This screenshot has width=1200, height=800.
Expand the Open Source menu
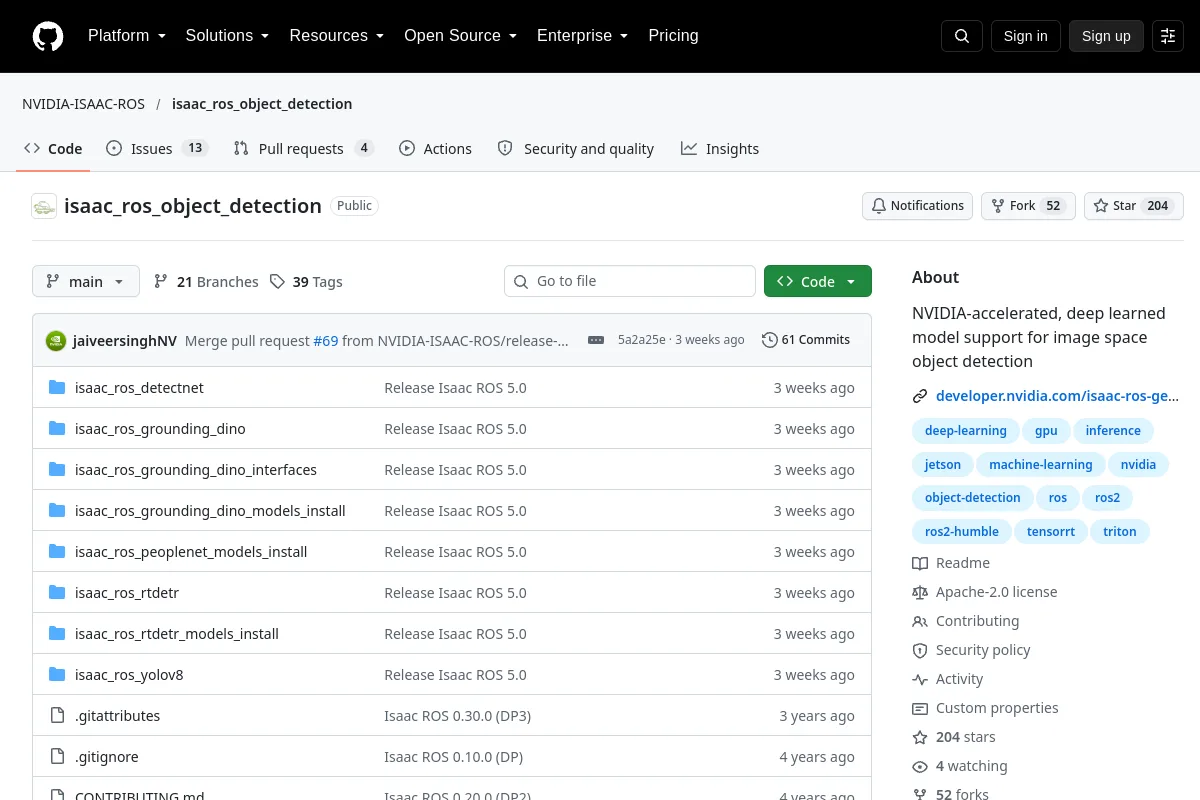[x=461, y=36]
